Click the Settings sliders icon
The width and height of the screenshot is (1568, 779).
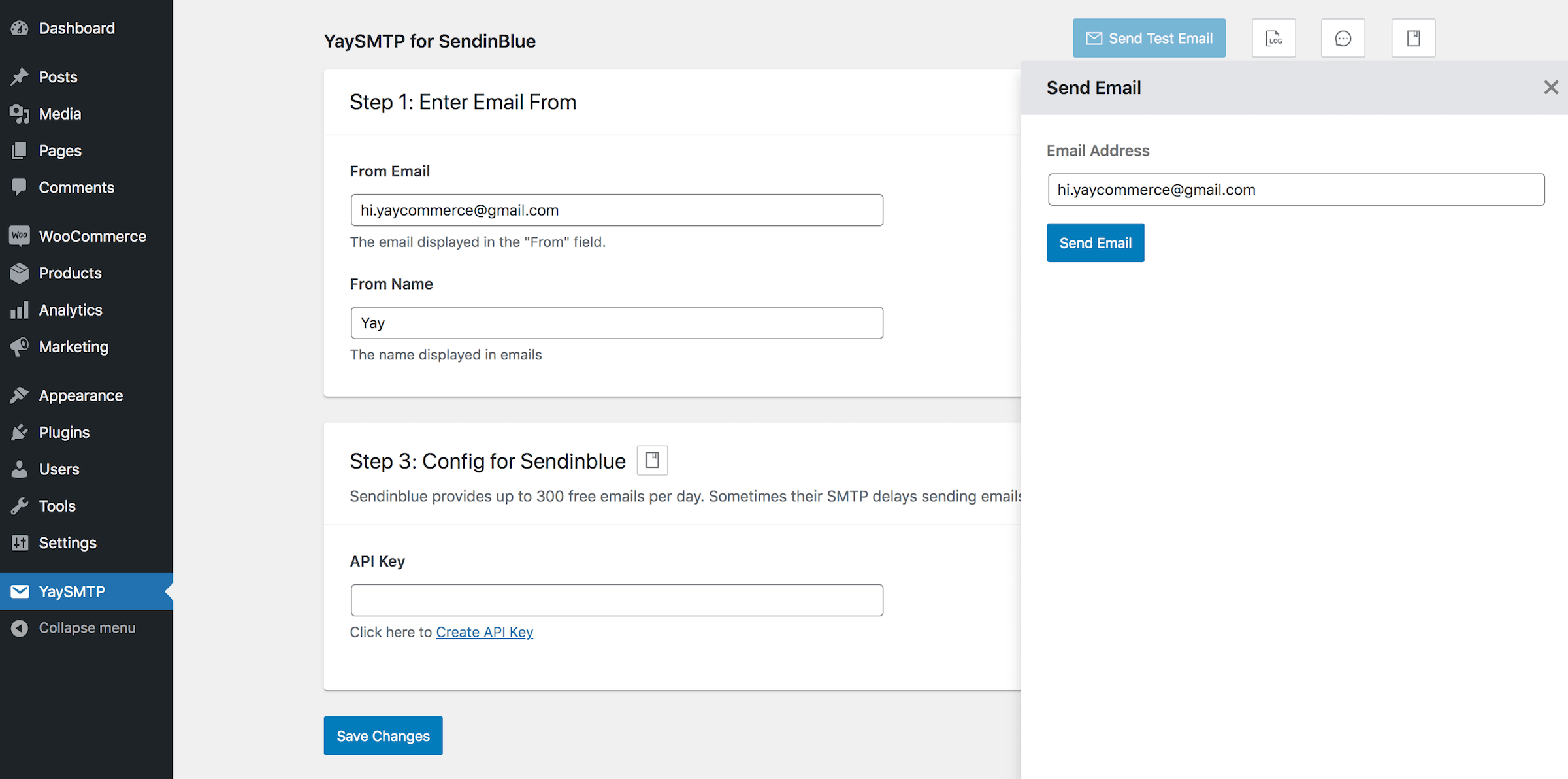click(x=20, y=542)
